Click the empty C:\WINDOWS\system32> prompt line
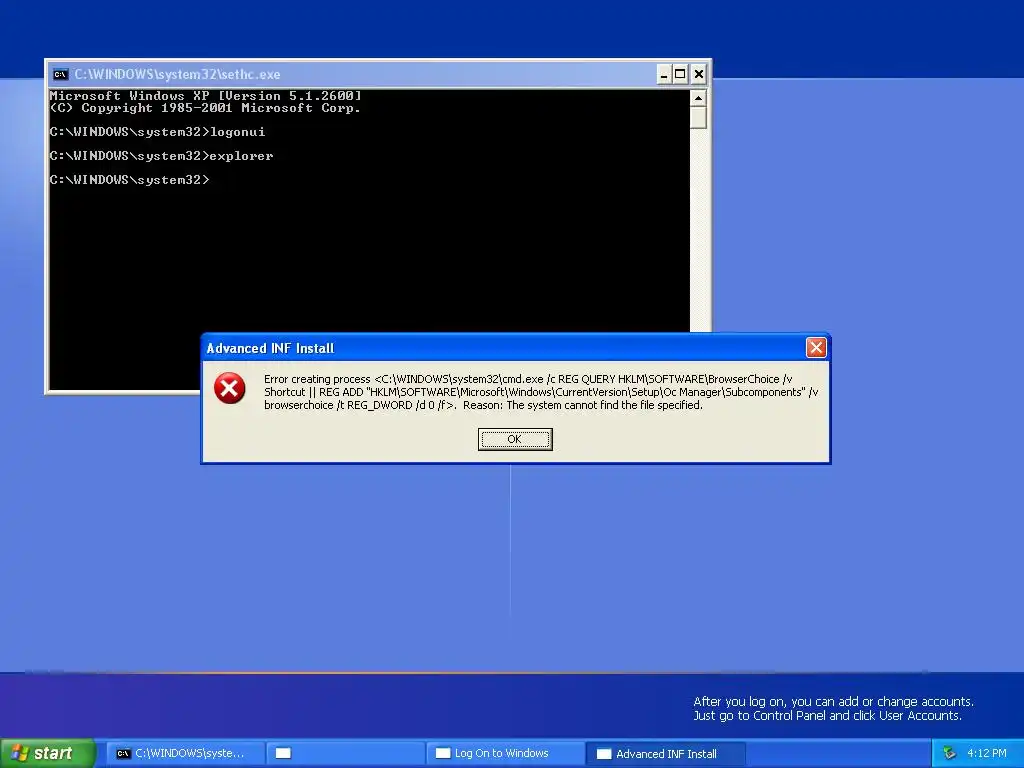This screenshot has width=1024, height=768. [x=129, y=180]
